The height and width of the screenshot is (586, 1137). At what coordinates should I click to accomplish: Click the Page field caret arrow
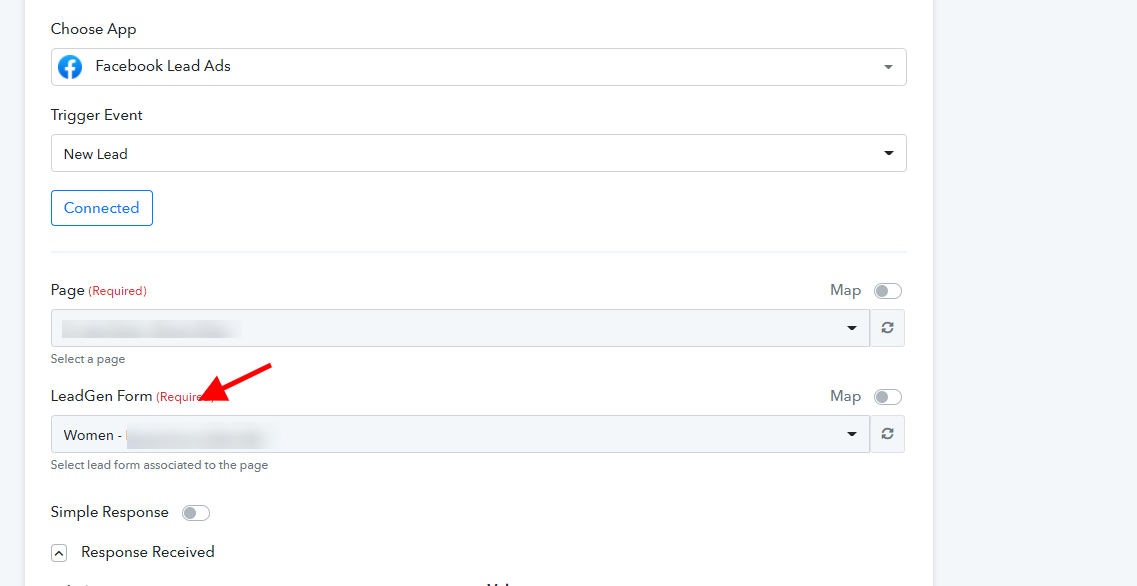tap(852, 328)
